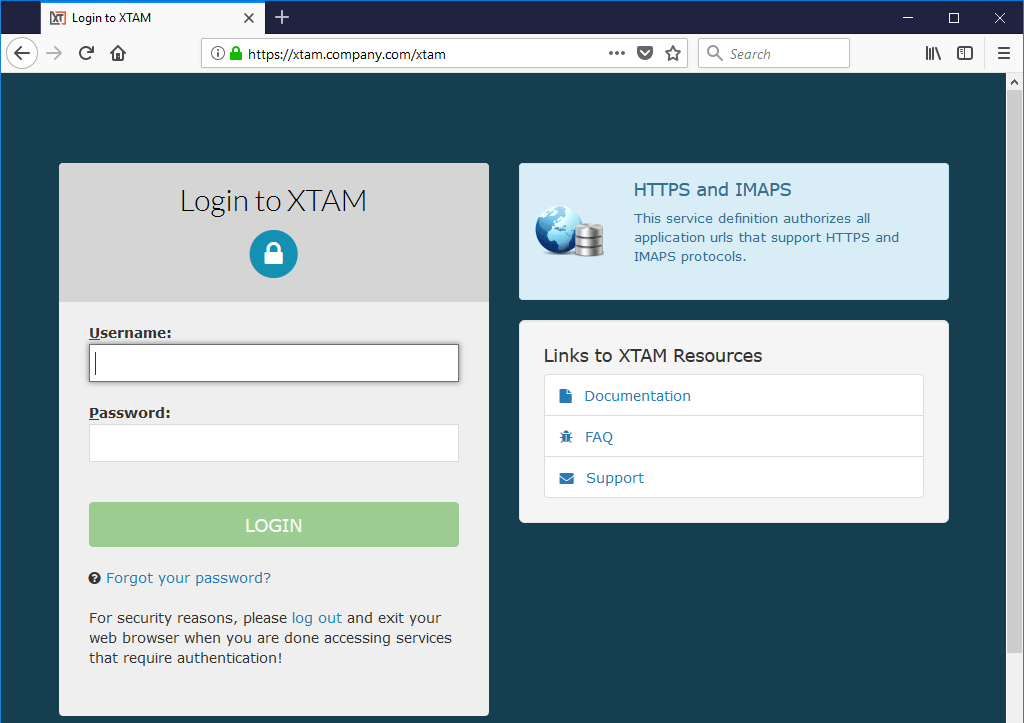The width and height of the screenshot is (1024, 723).
Task: Click the blue padlock icon on the login panel
Action: 273,254
